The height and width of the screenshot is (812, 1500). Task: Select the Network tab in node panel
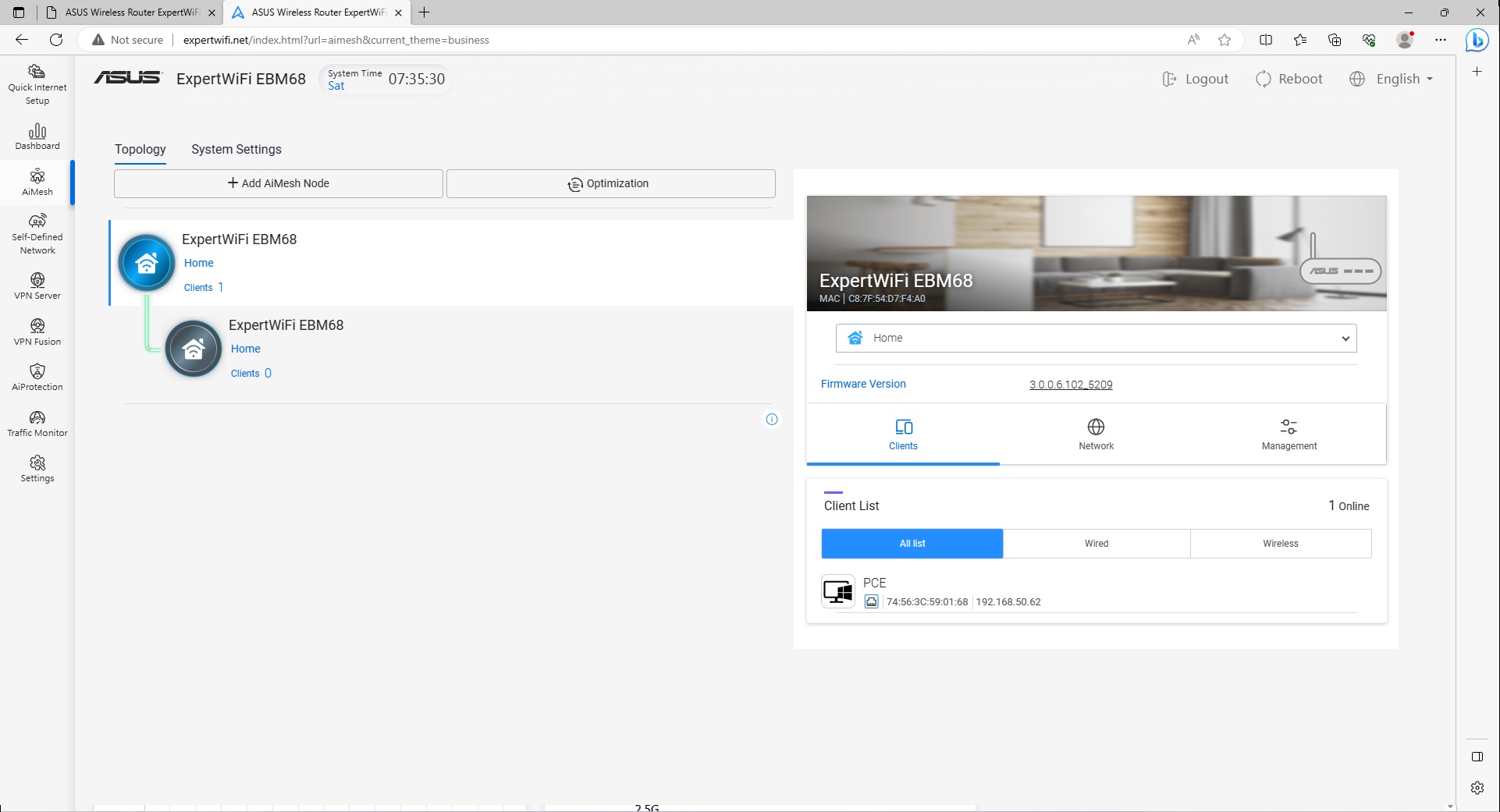point(1096,434)
